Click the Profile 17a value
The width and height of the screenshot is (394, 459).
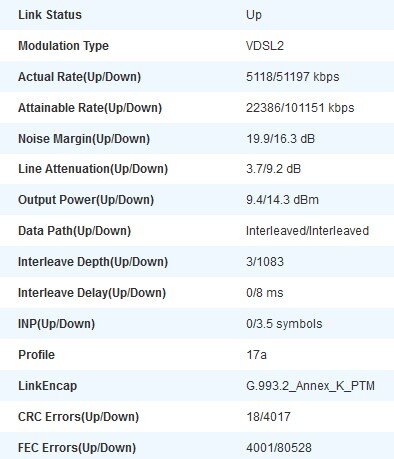pos(256,355)
